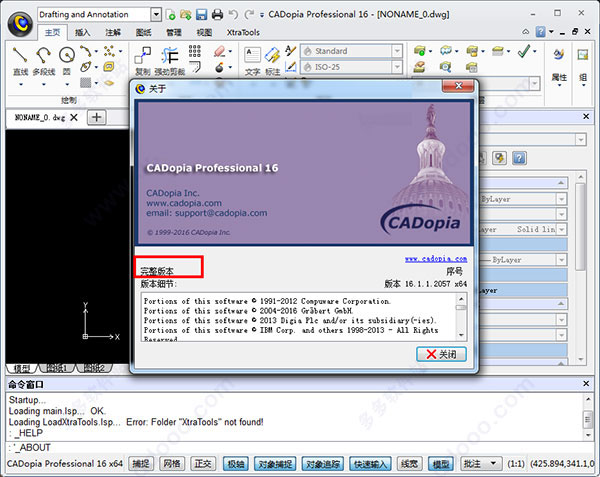Close the NONAME_0.dwg document tab
The width and height of the screenshot is (600, 477).
(x=74, y=117)
